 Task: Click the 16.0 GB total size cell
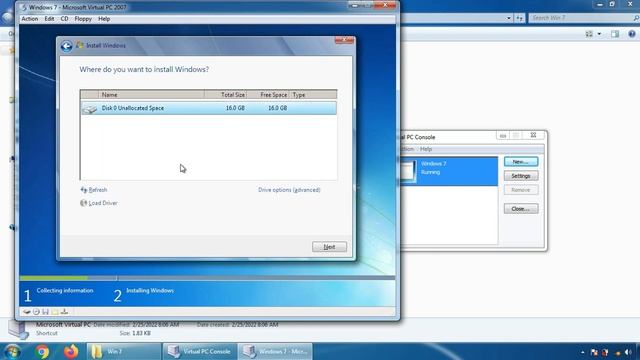point(235,108)
